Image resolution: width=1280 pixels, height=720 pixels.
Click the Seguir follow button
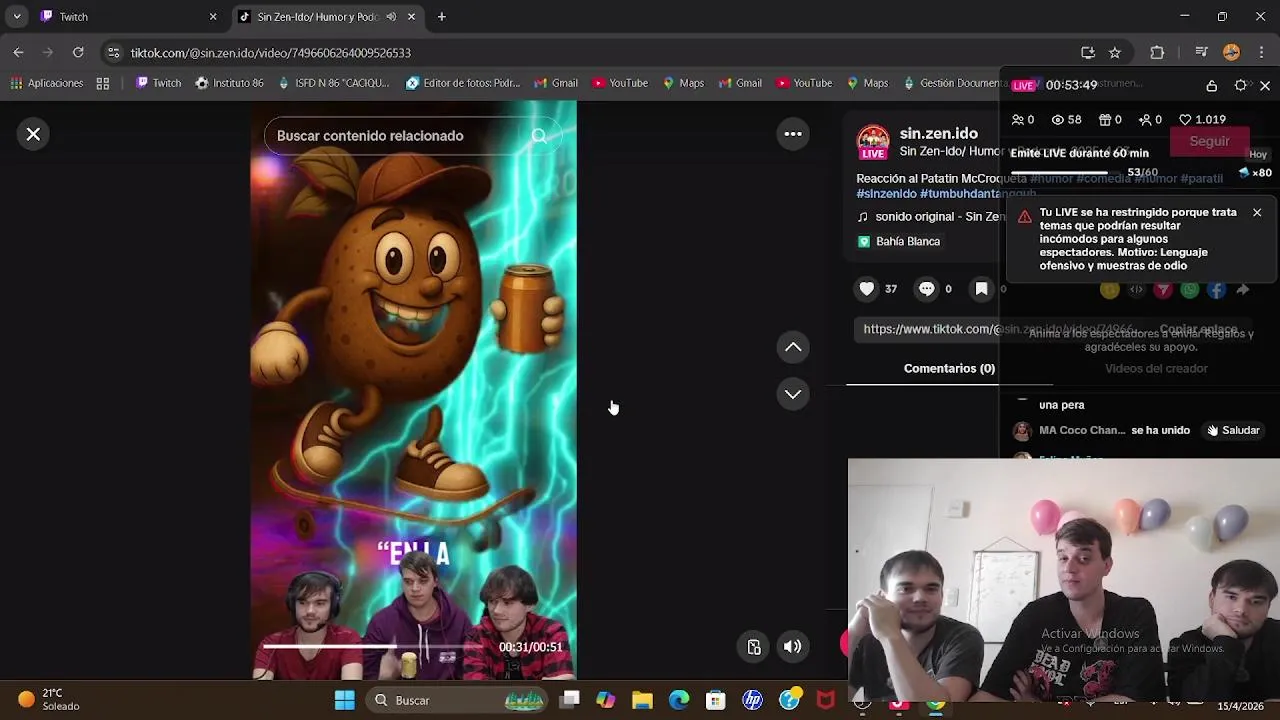tap(1209, 141)
